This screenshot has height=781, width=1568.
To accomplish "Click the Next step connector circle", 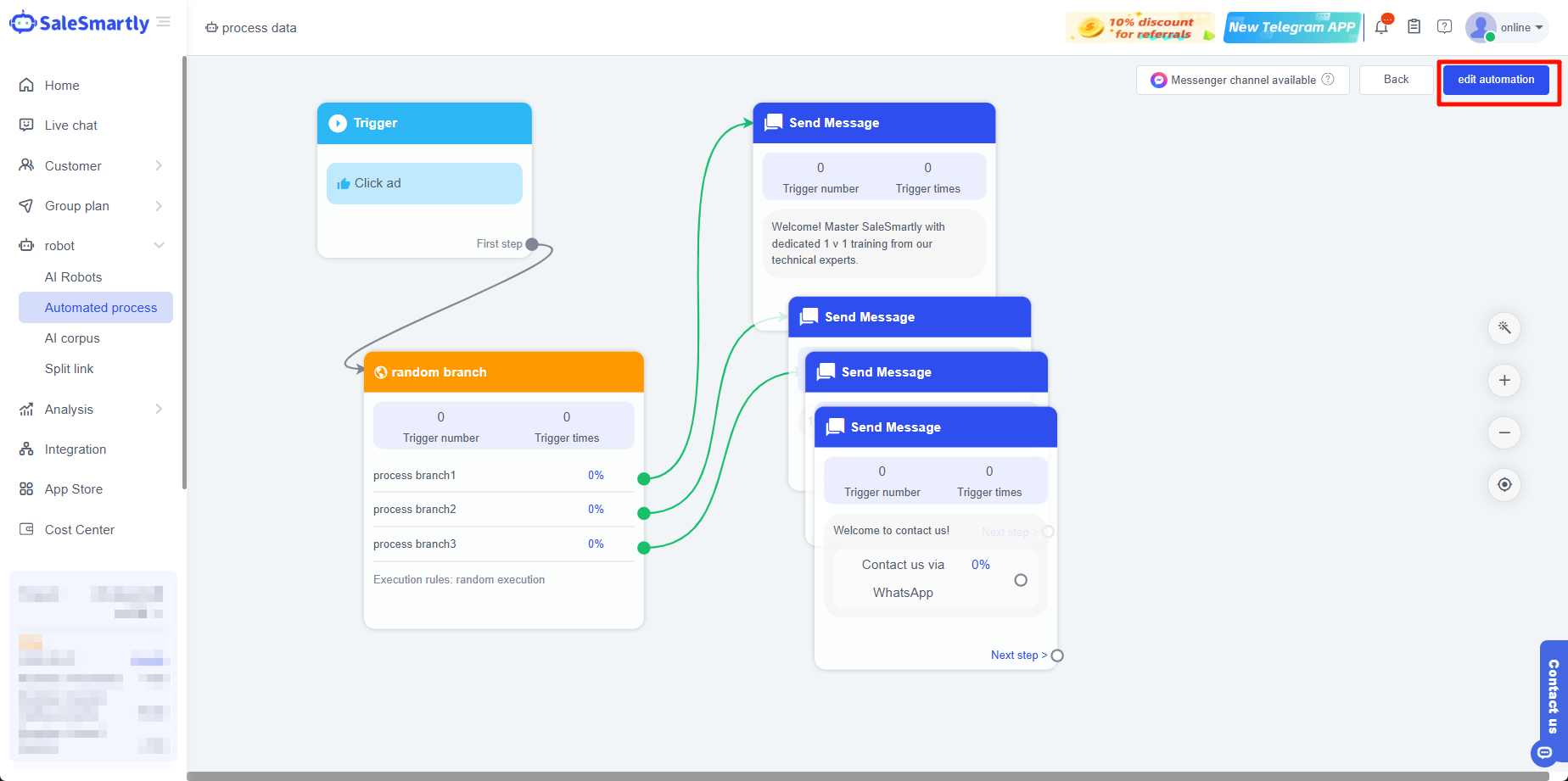I will pos(1057,655).
